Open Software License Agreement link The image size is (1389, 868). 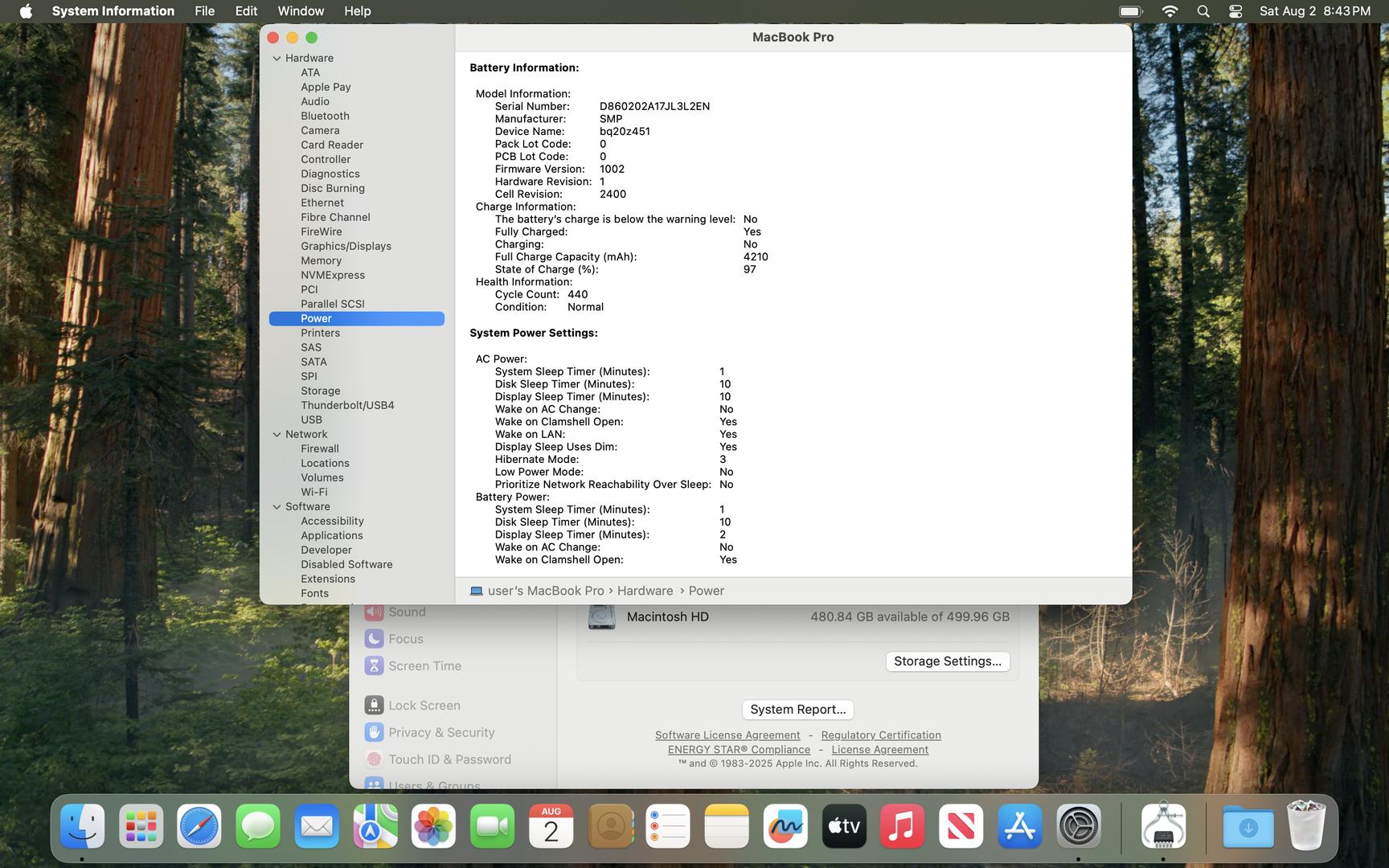point(727,735)
